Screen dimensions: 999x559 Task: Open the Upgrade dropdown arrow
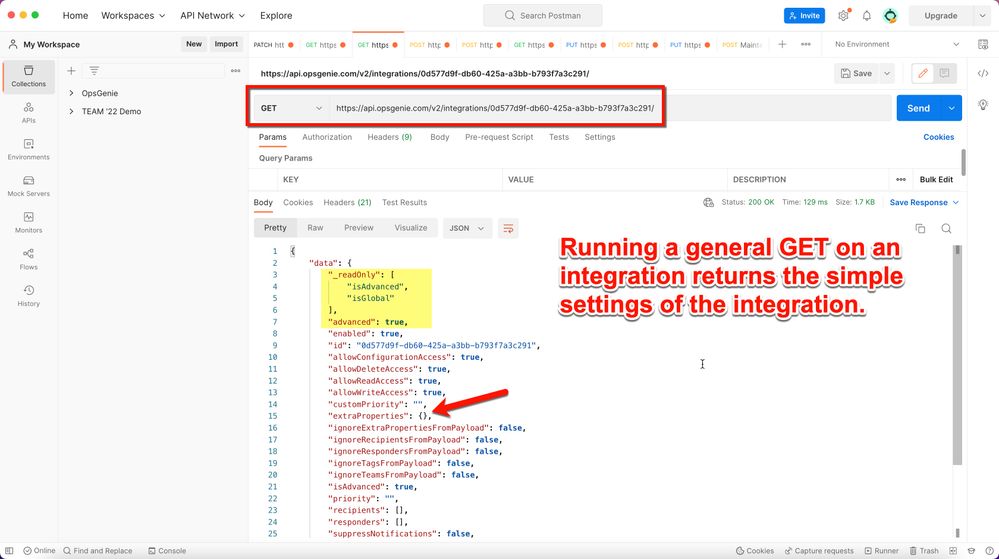pos(982,15)
